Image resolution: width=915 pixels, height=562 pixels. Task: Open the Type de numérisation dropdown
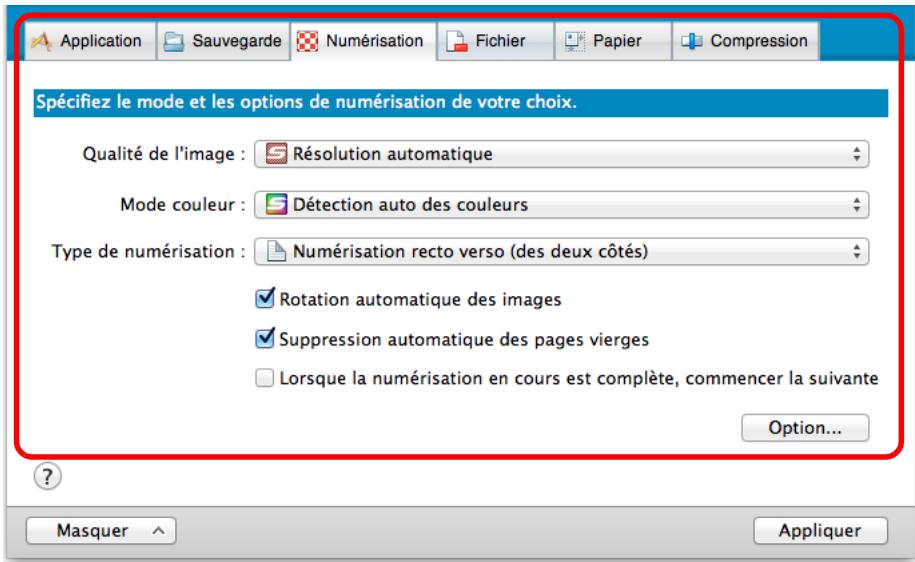[x=561, y=252]
